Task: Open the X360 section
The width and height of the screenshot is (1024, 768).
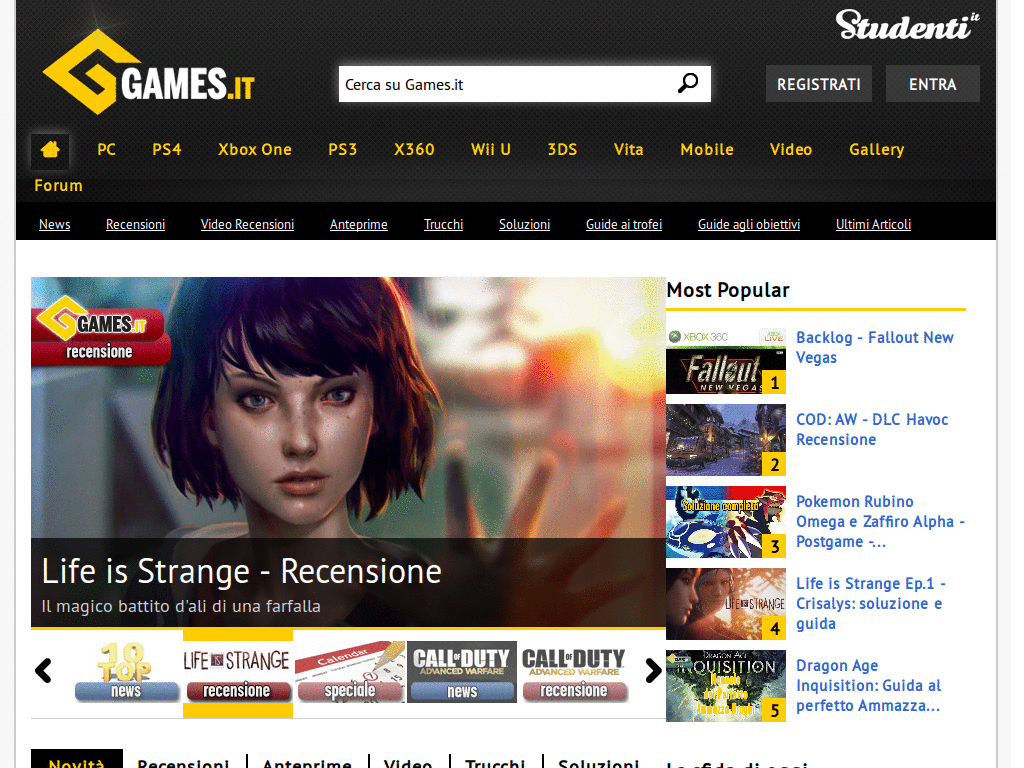Action: 414,150
